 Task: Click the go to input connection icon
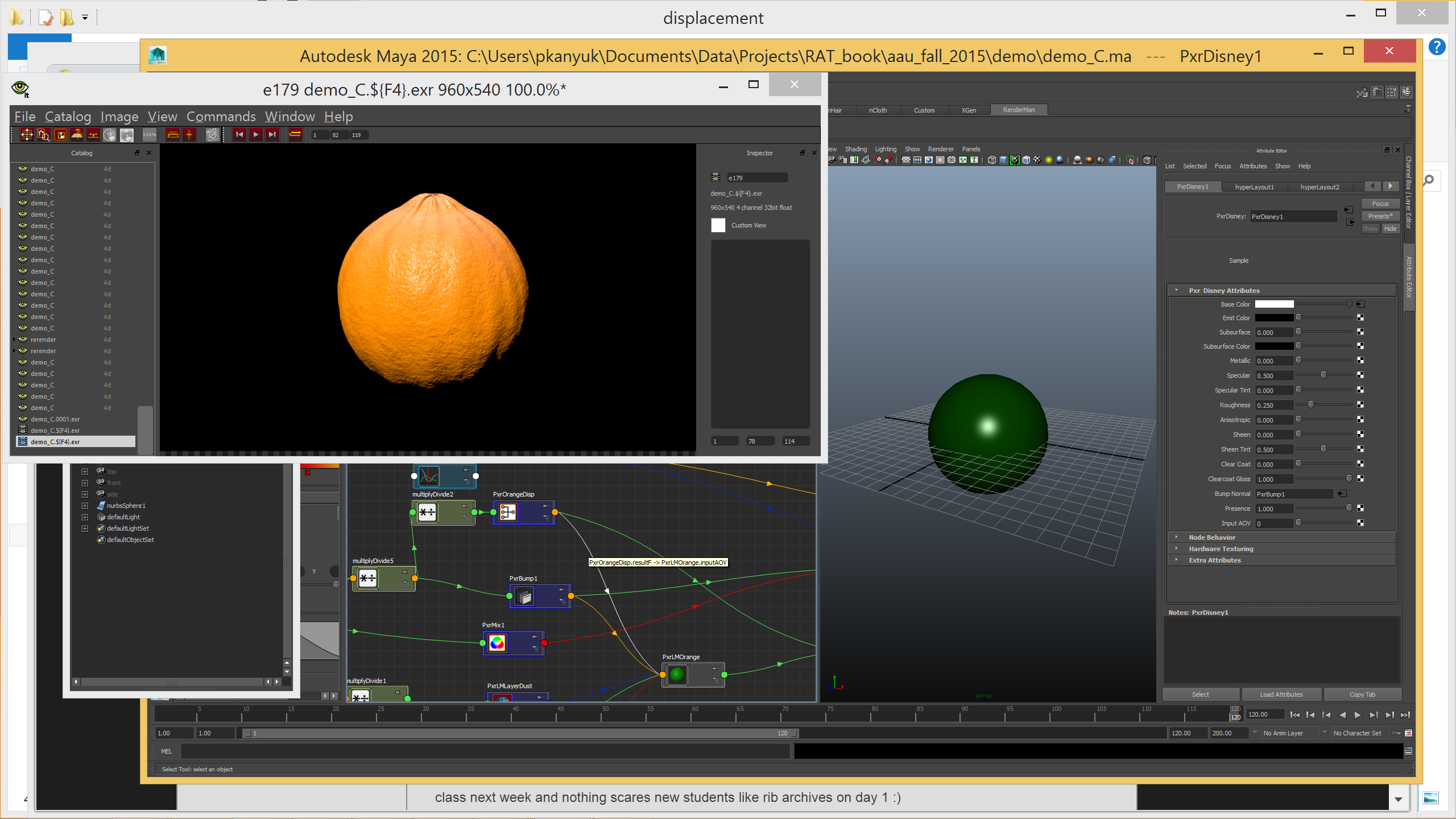(x=1349, y=210)
